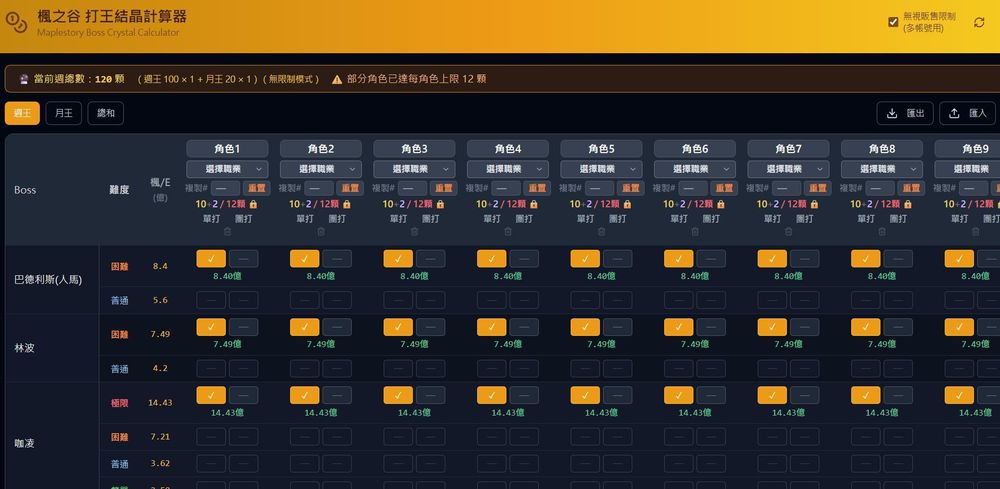The image size is (1000, 489).
Task: Click trash icon for 角色9 column
Action: (975, 232)
